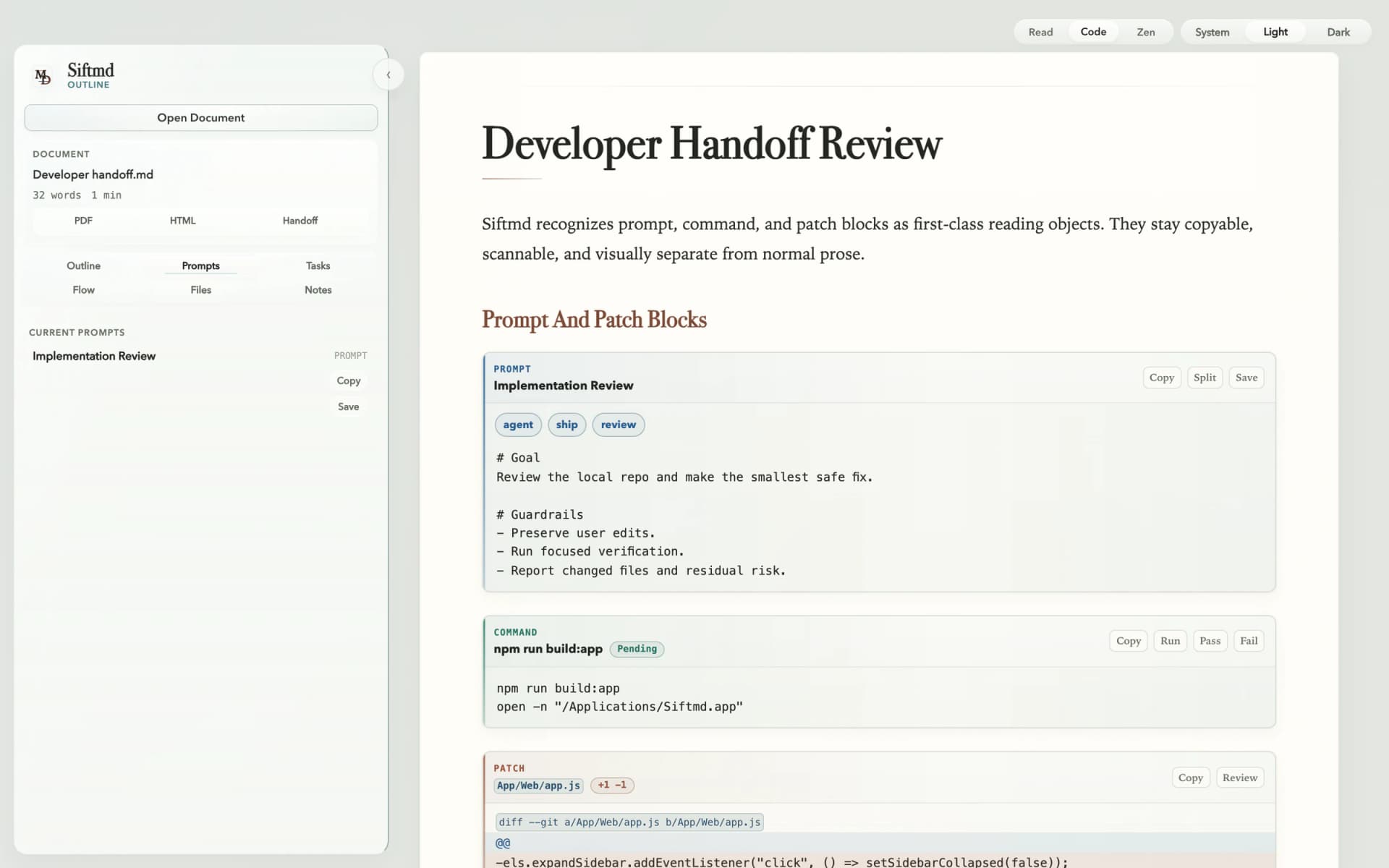
Task: Click the Review button on the patch block
Action: 1240,778
